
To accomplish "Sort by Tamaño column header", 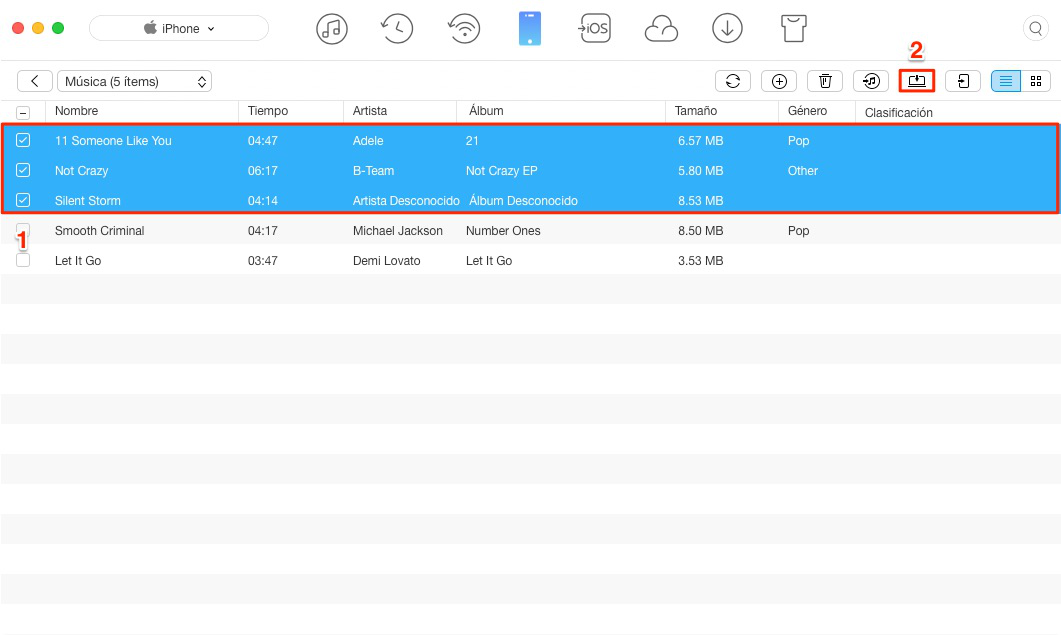I will (696, 111).
